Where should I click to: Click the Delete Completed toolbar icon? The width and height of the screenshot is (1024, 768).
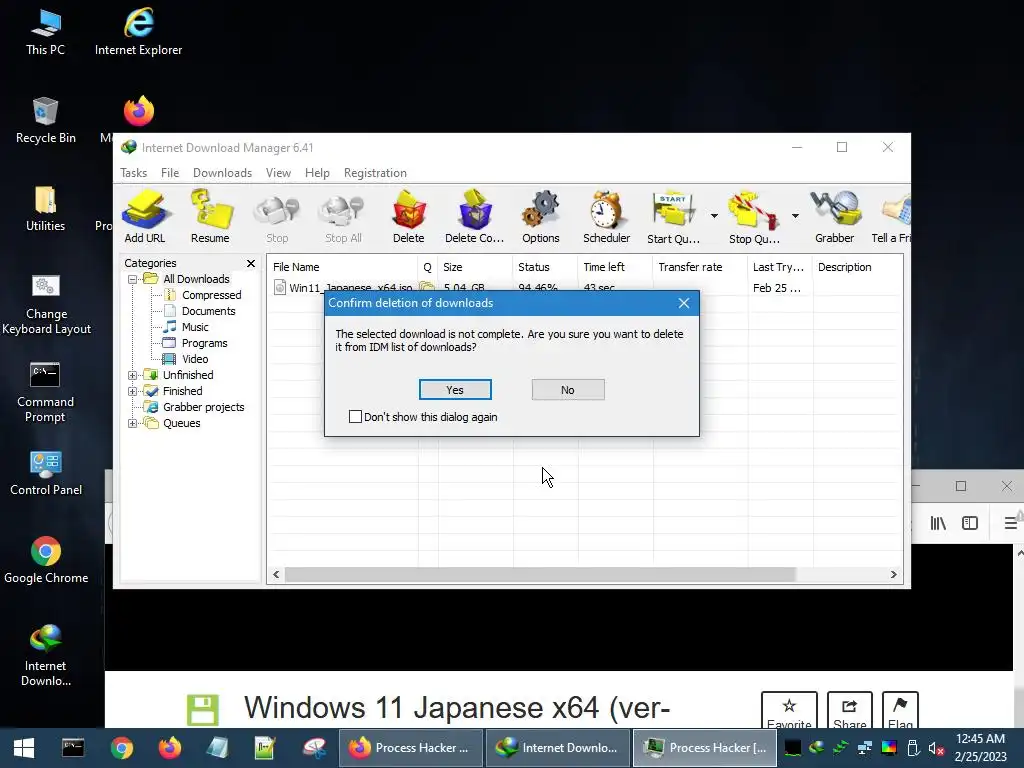(x=475, y=217)
